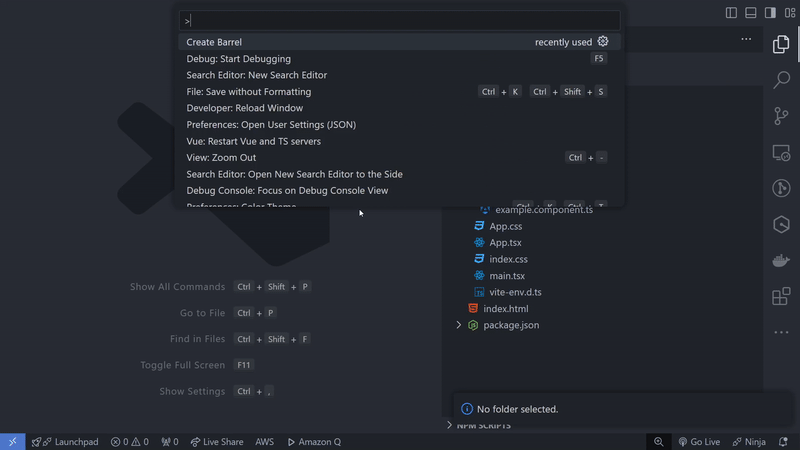Open the Remote Explorer icon
800x450 pixels.
pyautogui.click(x=781, y=153)
